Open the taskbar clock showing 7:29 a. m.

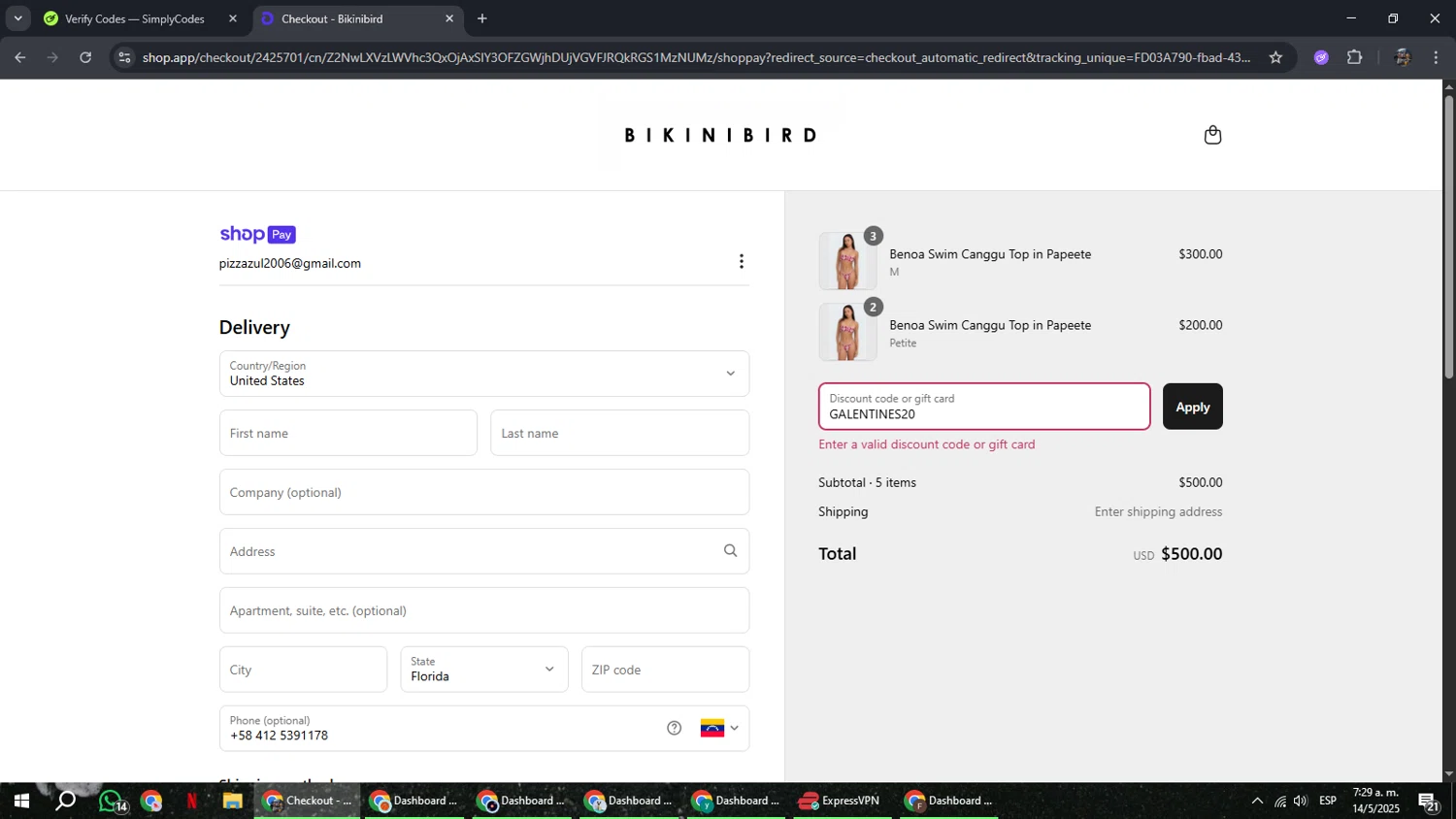click(x=1376, y=801)
